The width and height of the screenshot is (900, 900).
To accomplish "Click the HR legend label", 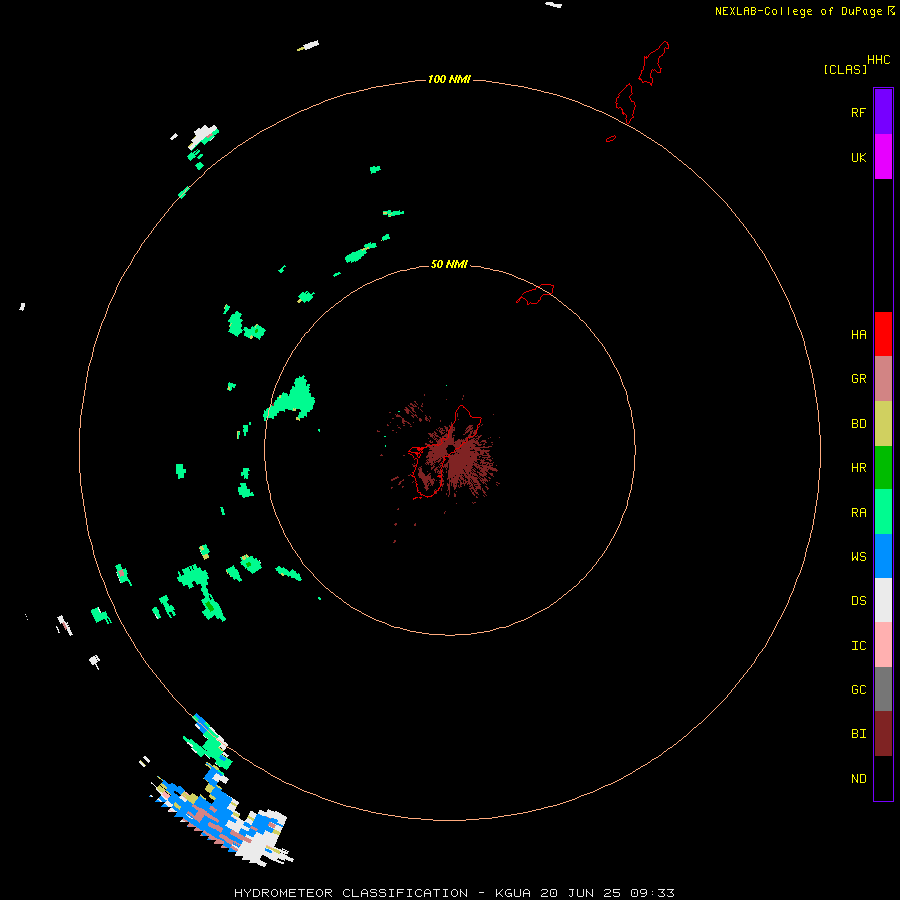I will [x=858, y=468].
